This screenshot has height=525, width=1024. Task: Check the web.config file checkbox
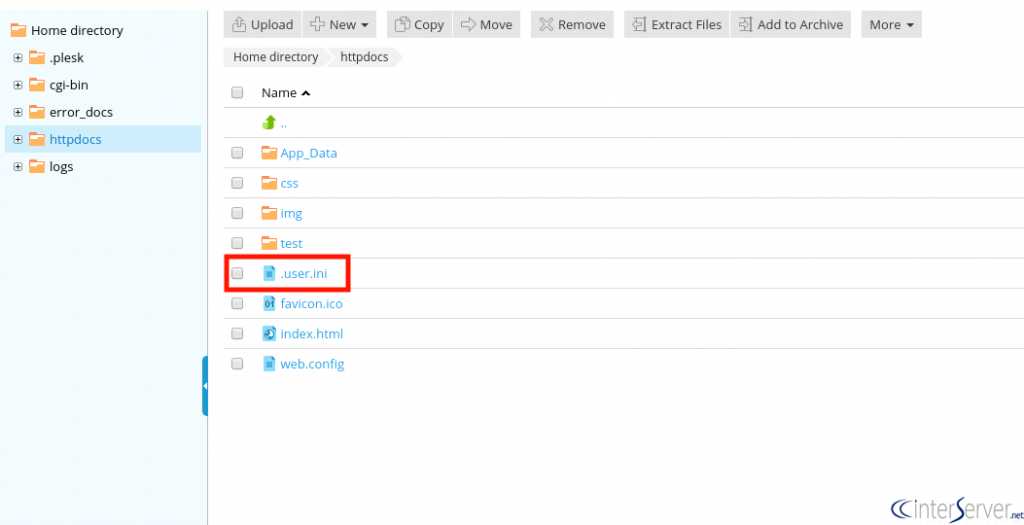237,364
